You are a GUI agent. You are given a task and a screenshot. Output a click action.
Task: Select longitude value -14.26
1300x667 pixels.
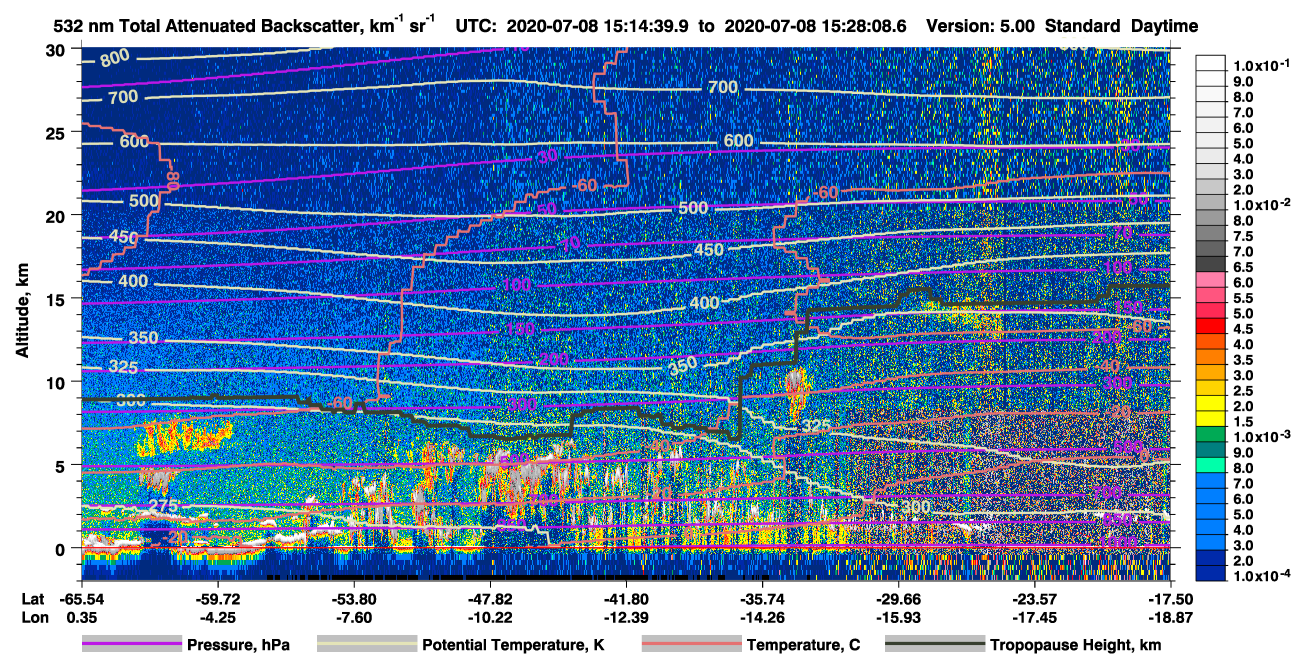click(x=762, y=618)
